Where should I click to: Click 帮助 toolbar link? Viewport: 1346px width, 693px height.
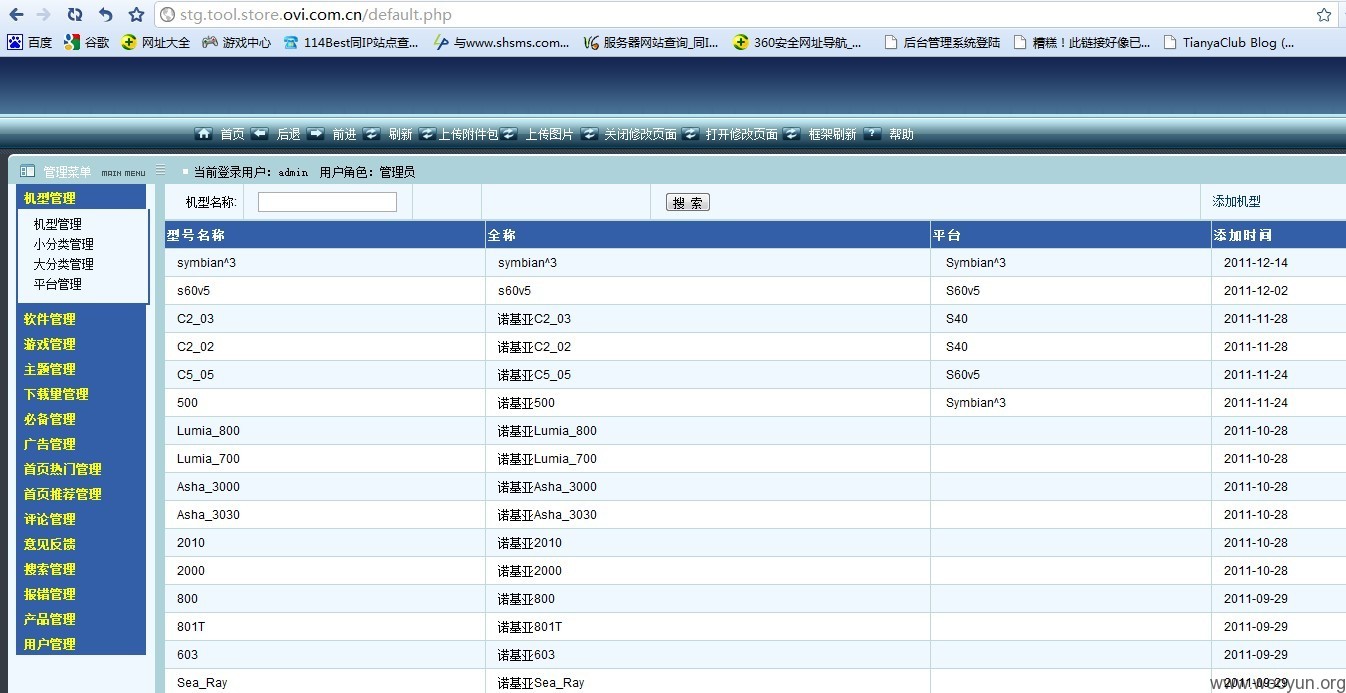[901, 134]
